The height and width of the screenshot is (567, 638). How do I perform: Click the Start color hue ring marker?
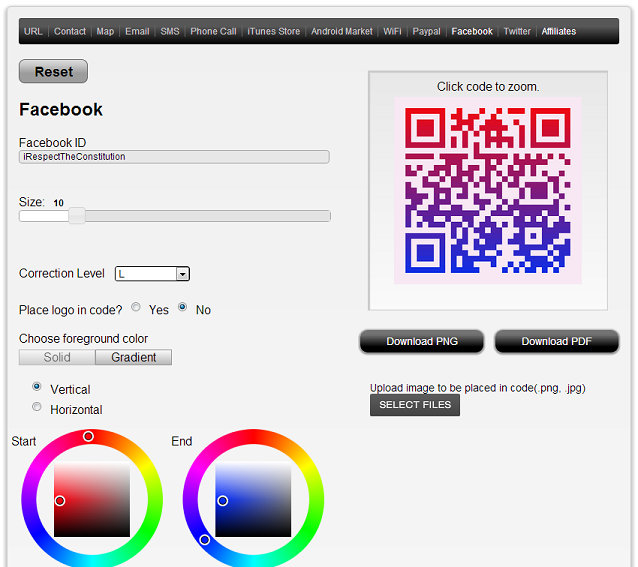[x=88, y=436]
